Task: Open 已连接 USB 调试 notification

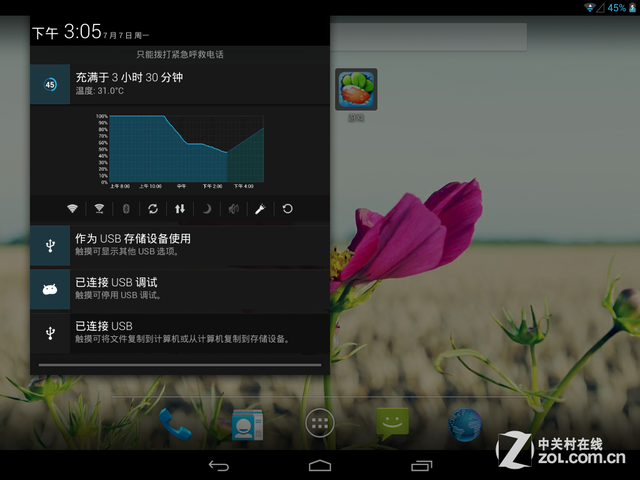Action: [180, 289]
